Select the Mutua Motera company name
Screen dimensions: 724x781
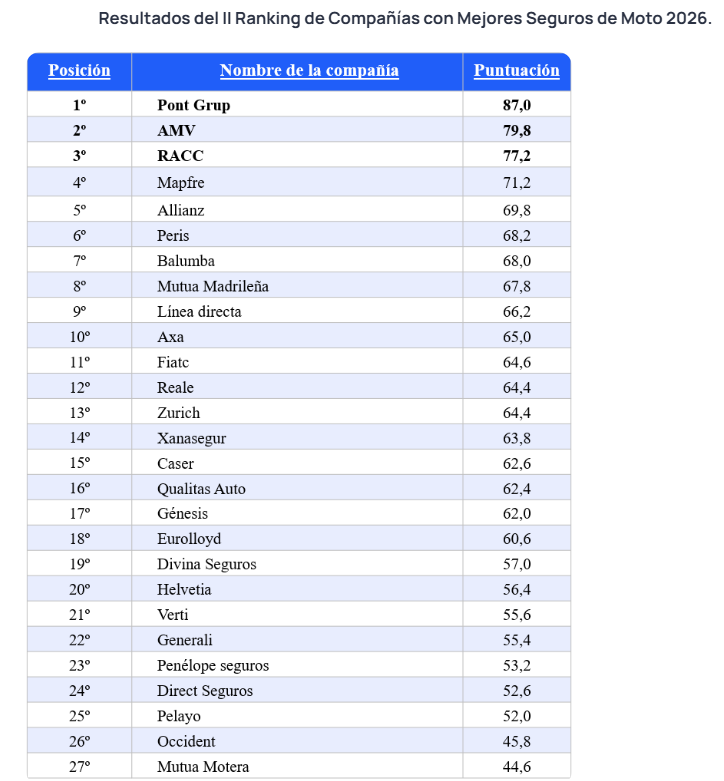click(x=203, y=767)
